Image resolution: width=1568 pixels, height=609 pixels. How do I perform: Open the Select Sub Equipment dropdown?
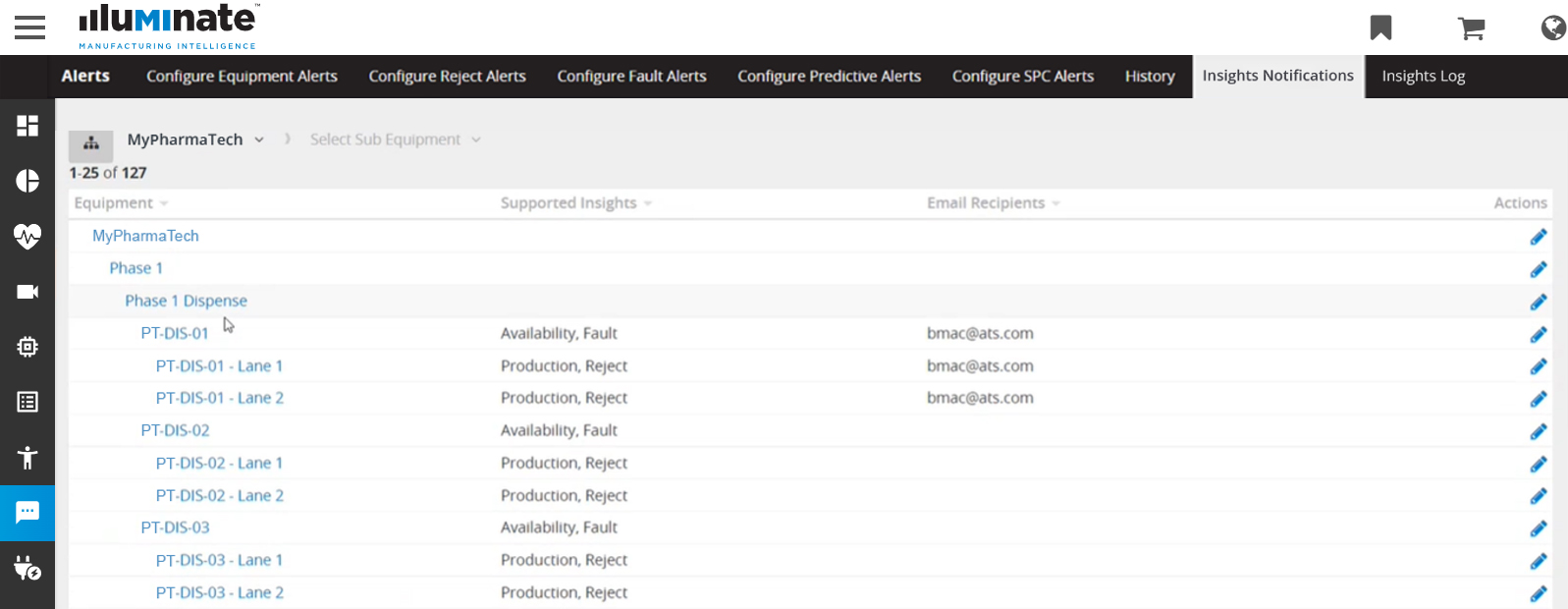coord(395,139)
